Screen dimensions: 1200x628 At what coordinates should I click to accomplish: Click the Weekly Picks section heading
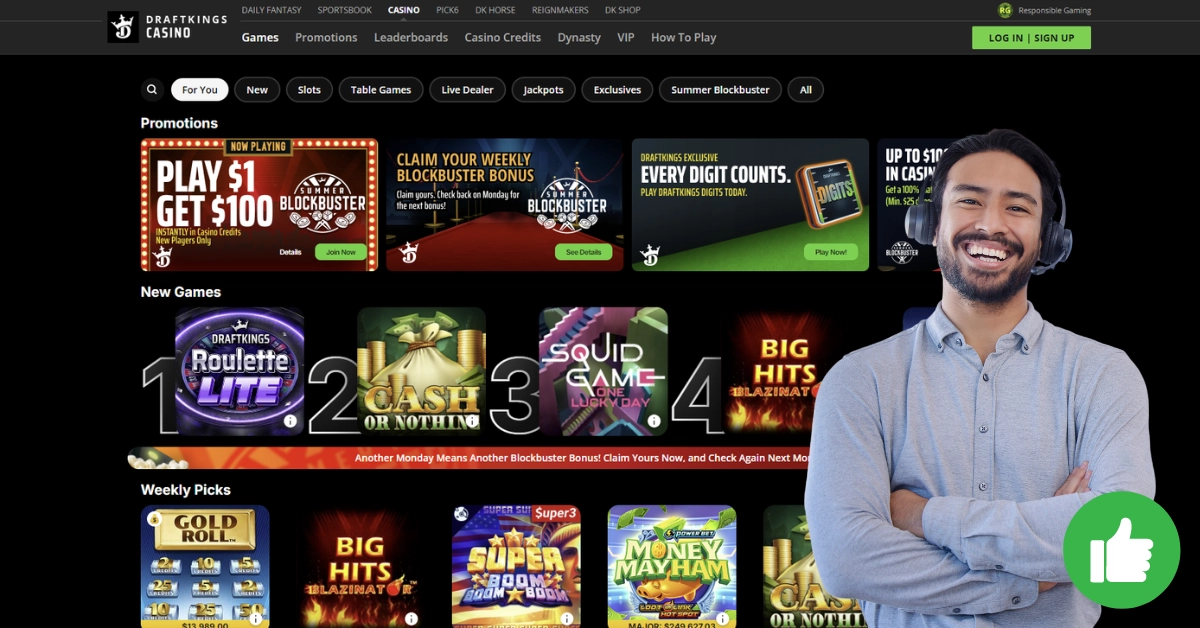[186, 490]
